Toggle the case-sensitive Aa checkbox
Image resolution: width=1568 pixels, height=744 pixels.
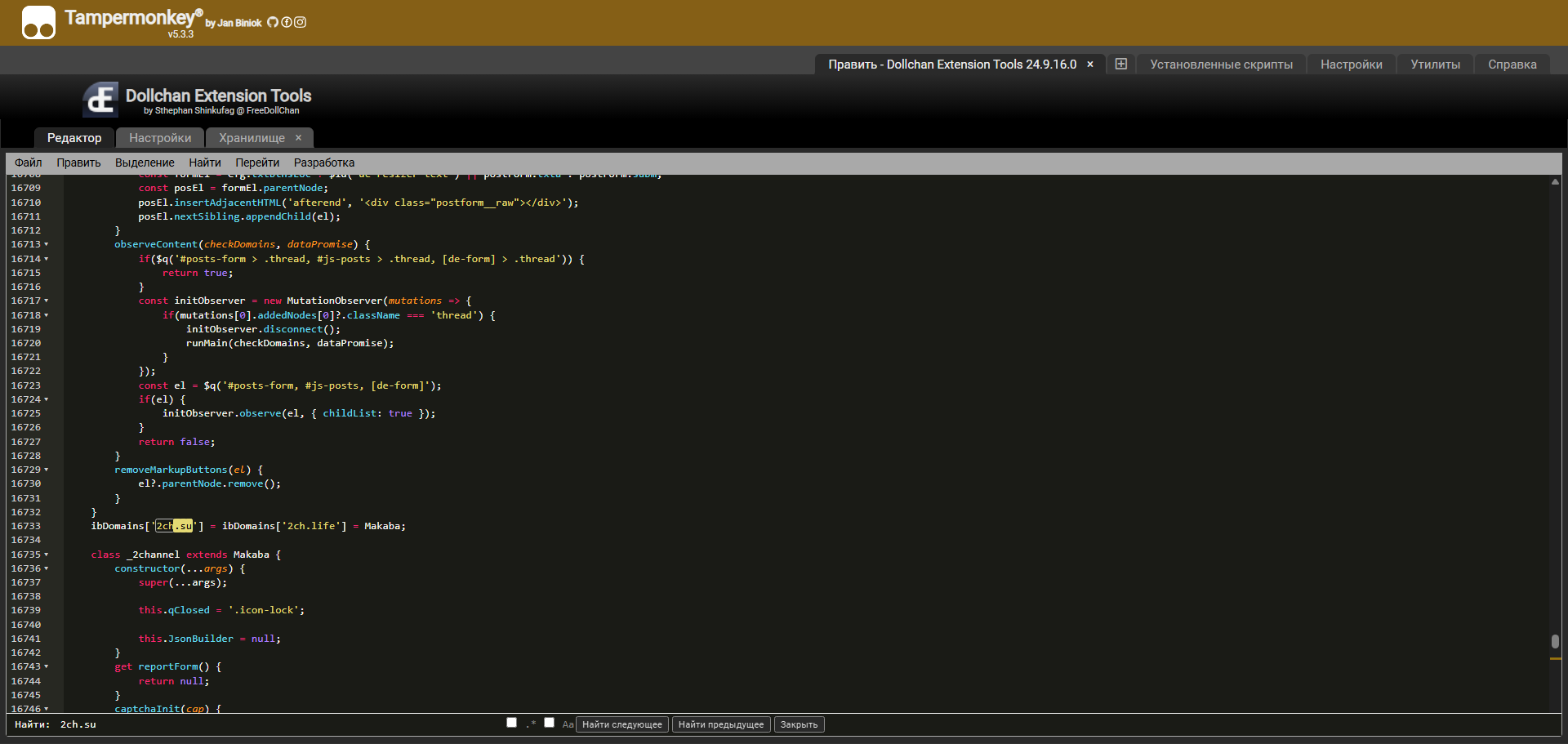click(550, 723)
